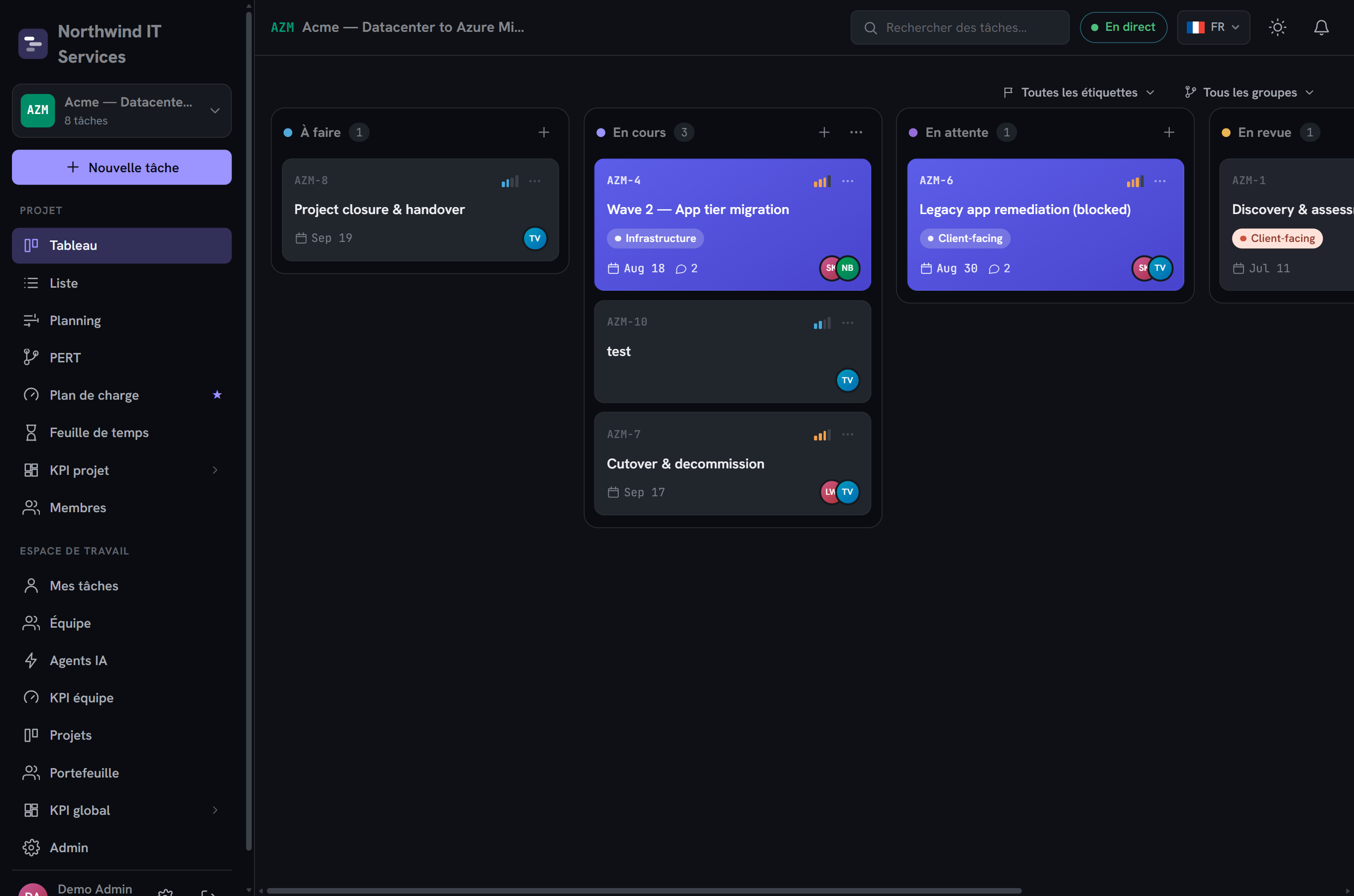
Task: Open the test task card
Action: tap(732, 351)
